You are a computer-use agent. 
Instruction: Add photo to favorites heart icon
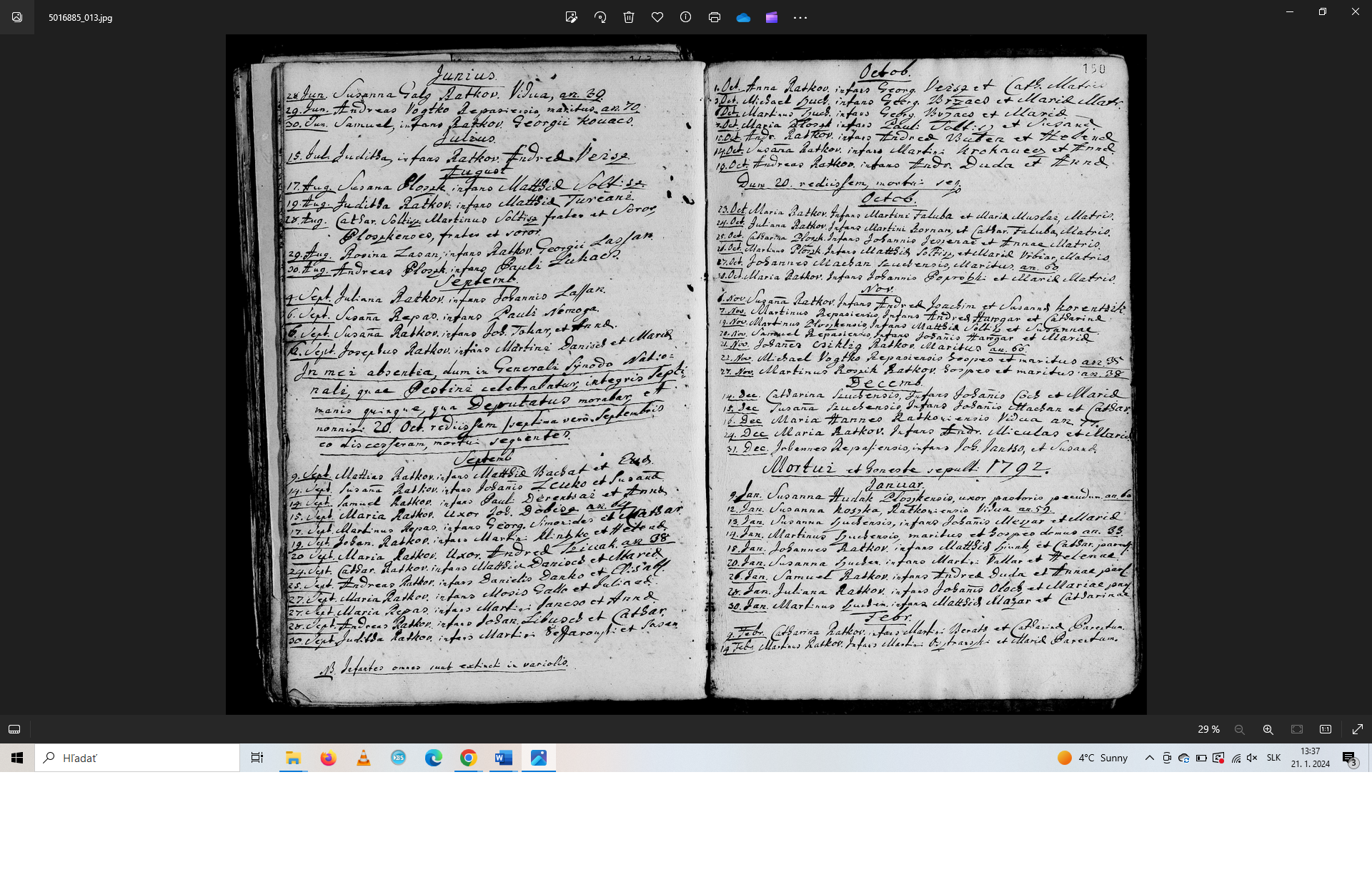pos(657,17)
